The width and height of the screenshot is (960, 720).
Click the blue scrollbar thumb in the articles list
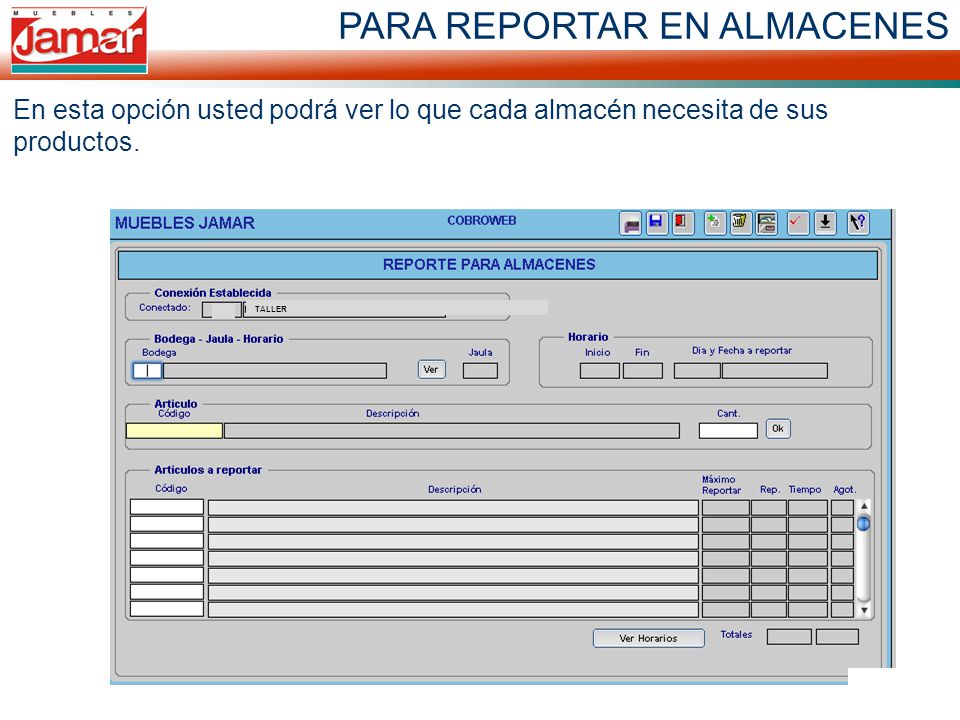864,523
